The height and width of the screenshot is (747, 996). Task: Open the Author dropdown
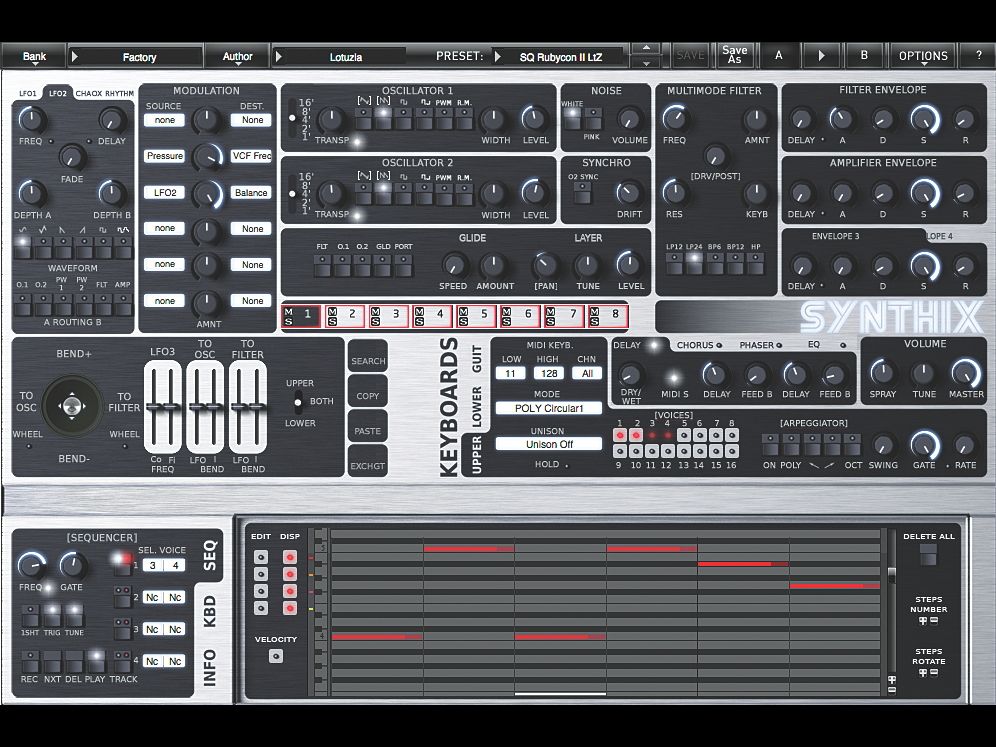[237, 57]
